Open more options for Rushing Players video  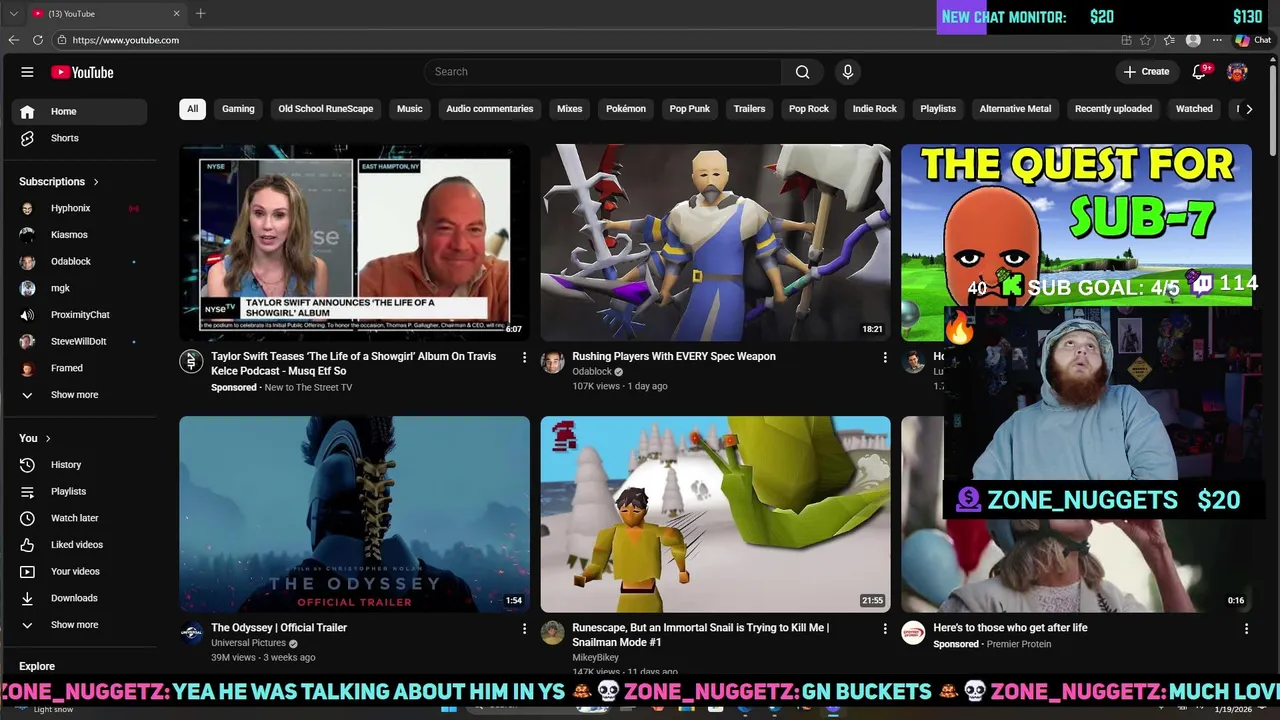point(885,357)
